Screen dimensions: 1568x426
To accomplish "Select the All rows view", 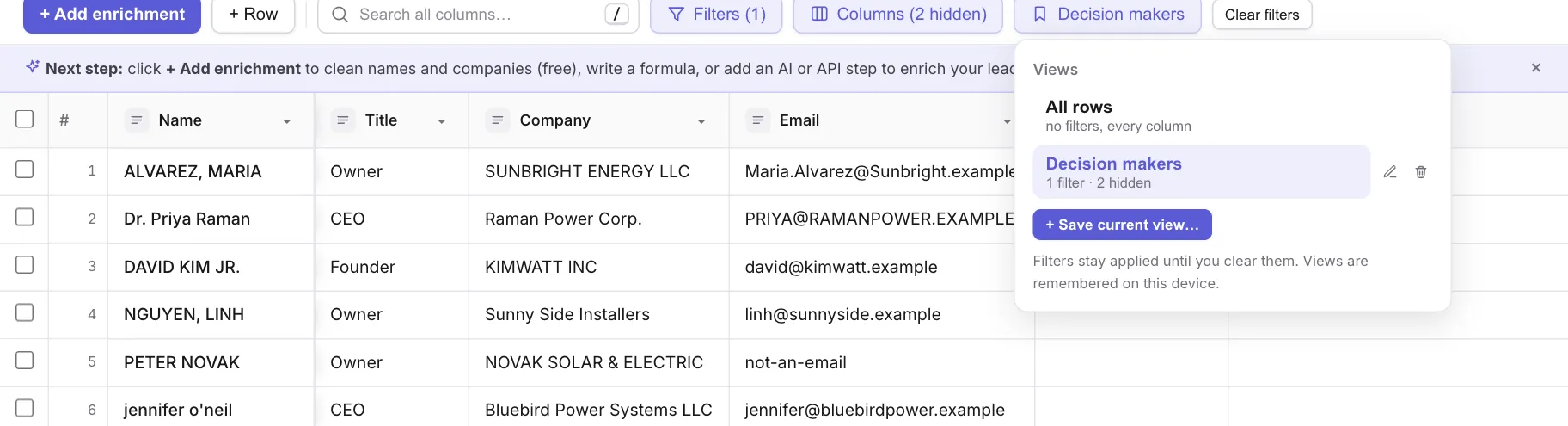I will click(x=1202, y=115).
